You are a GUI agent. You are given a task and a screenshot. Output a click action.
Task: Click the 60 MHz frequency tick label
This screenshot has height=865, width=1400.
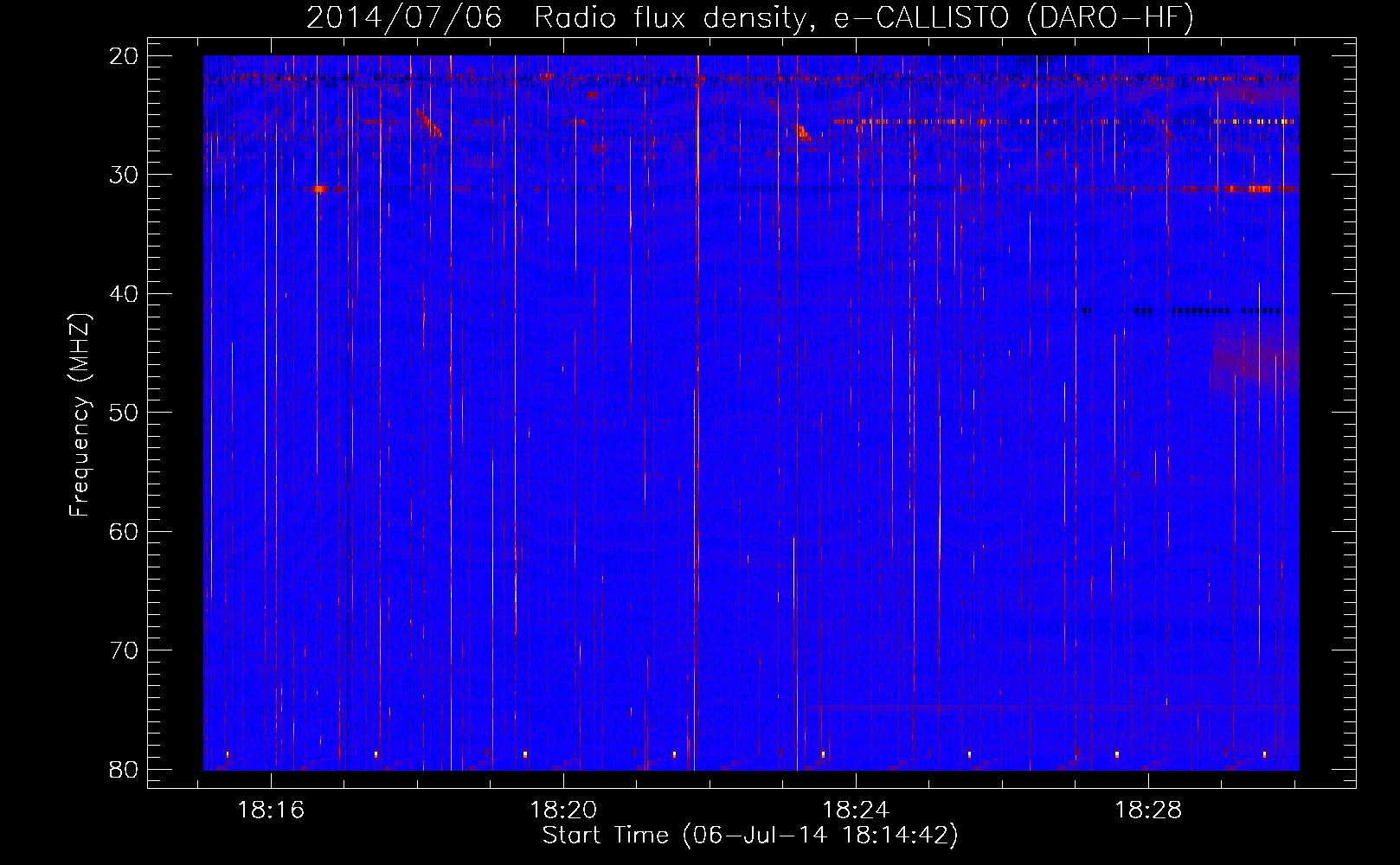tap(124, 531)
